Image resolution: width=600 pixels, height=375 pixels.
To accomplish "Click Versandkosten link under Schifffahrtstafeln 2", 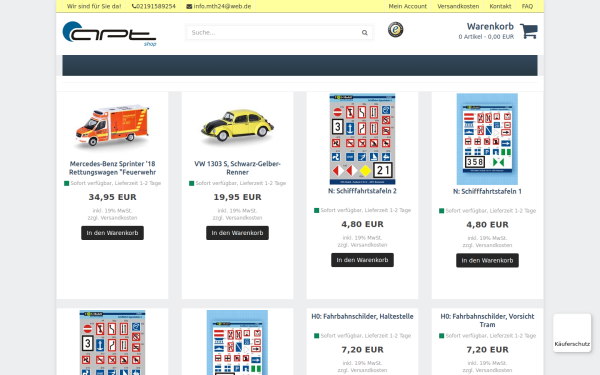I will [368, 245].
